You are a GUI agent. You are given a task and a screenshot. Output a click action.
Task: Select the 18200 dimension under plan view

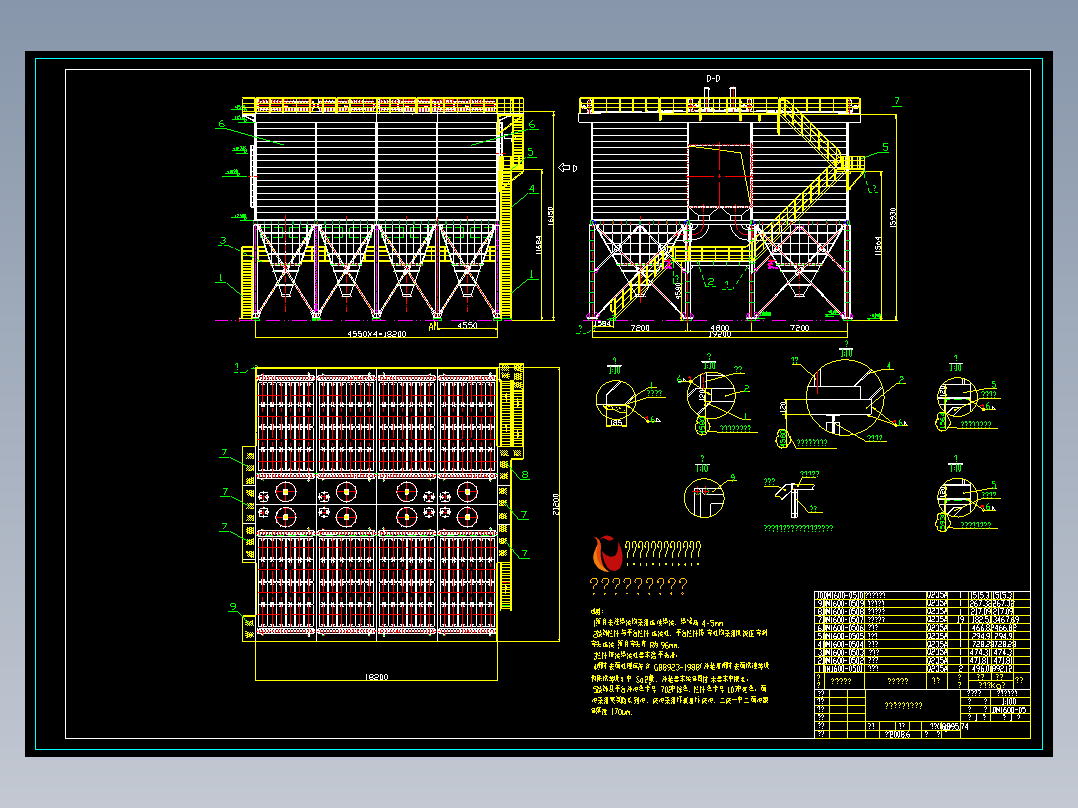click(x=377, y=677)
